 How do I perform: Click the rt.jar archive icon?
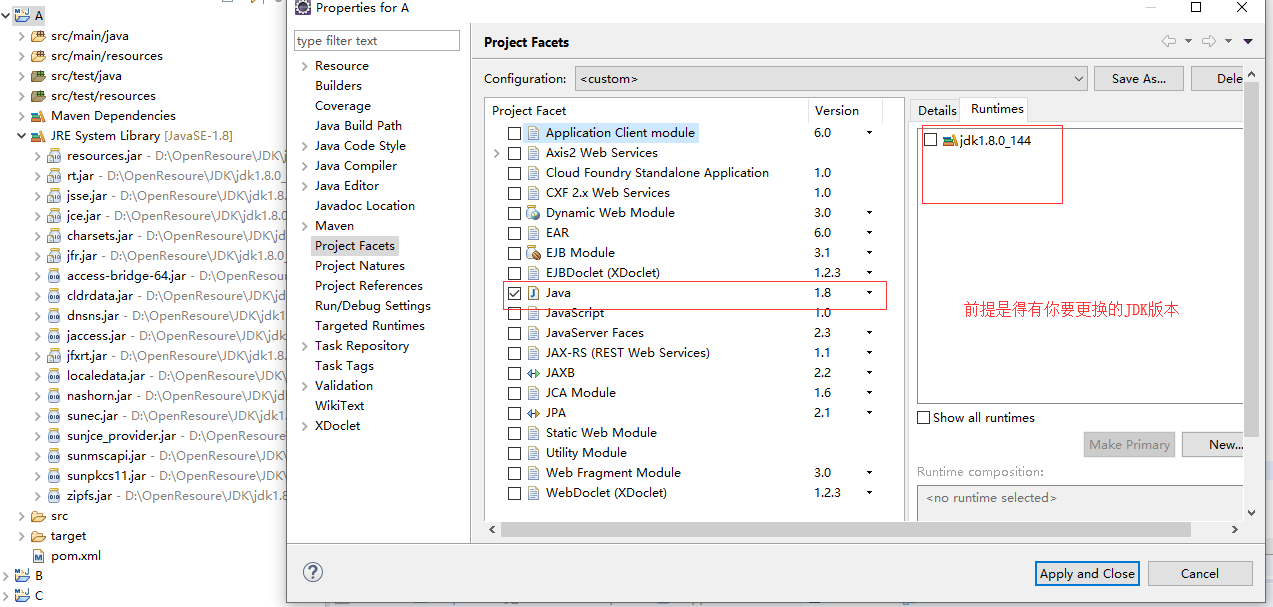54,176
